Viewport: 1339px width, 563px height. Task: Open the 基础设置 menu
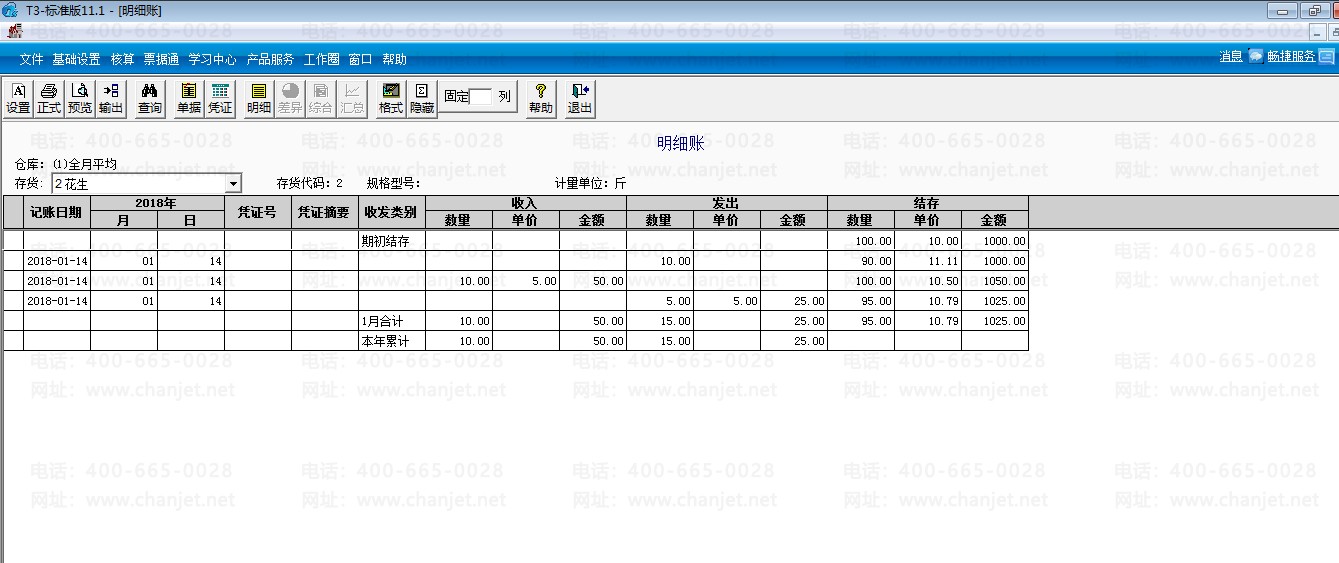(76, 60)
